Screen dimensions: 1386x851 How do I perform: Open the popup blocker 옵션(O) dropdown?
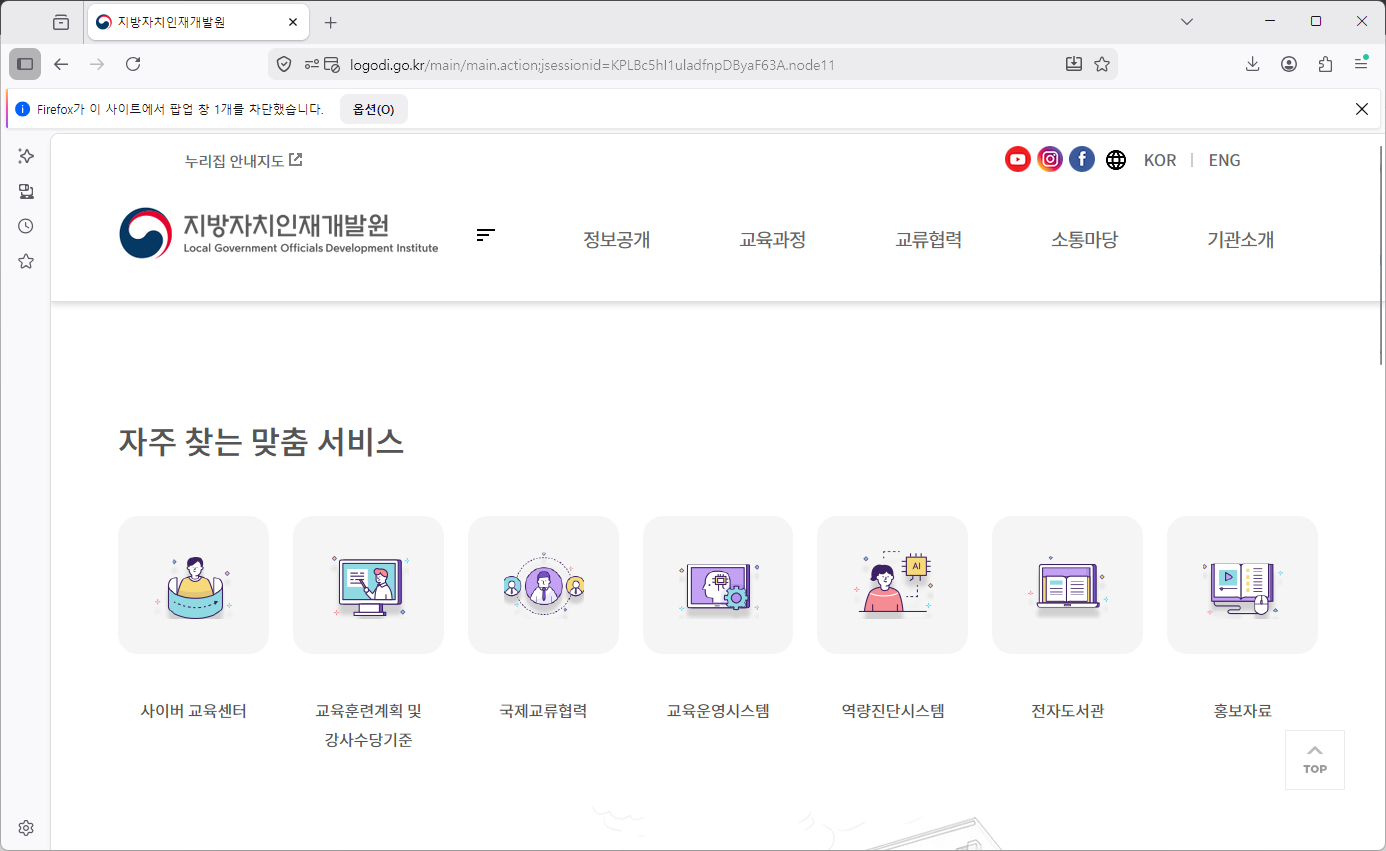374,109
